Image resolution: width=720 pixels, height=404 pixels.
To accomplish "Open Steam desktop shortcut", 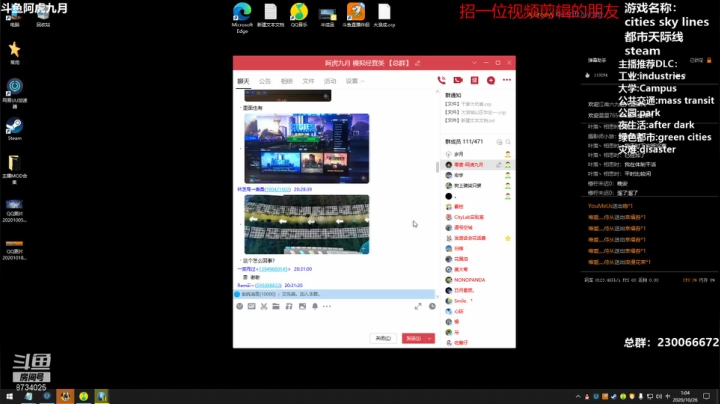I will point(14,129).
